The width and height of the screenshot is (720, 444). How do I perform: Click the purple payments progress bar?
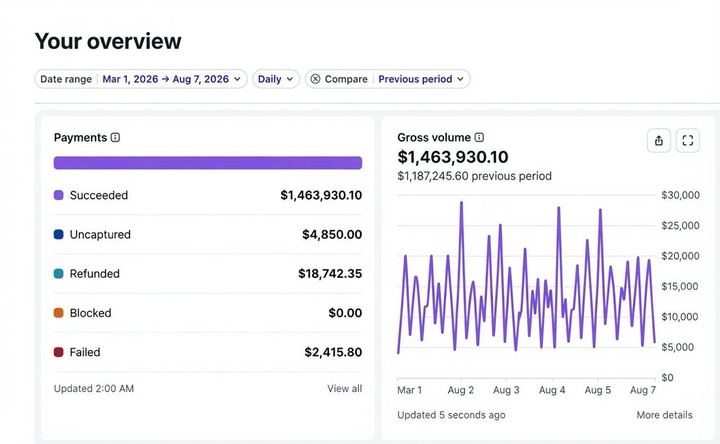[208, 163]
